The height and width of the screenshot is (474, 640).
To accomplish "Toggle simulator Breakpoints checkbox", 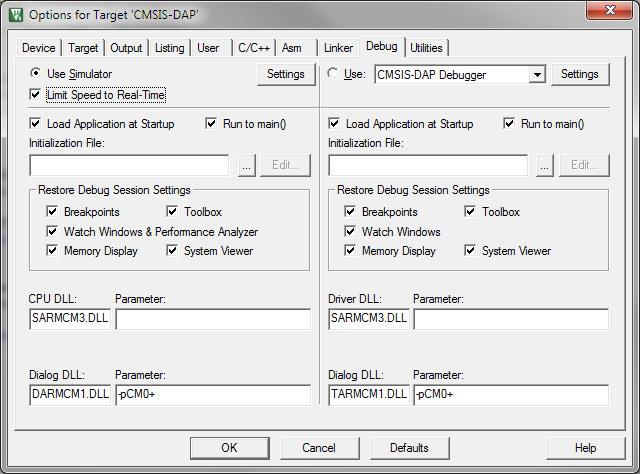I will point(52,211).
